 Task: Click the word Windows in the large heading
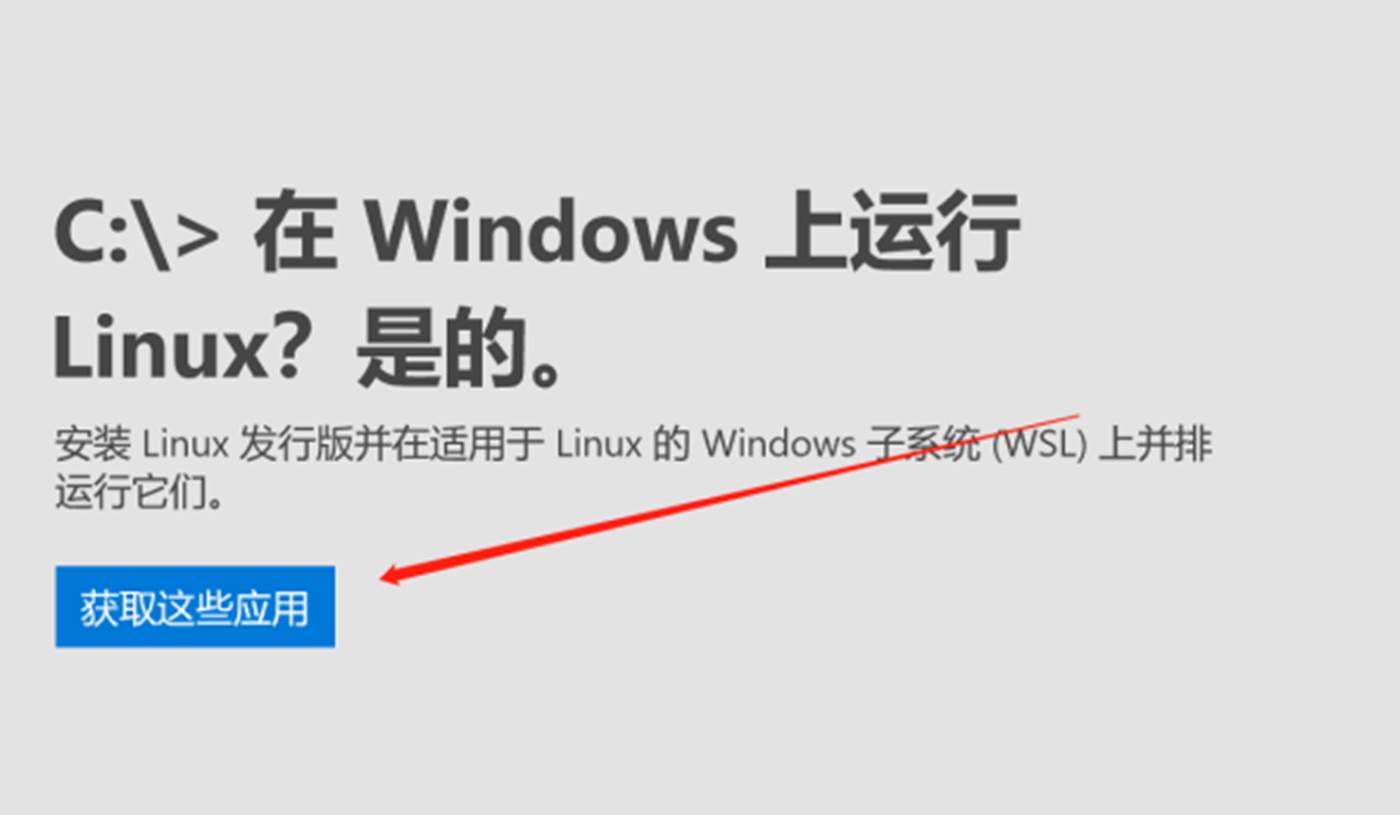(x=550, y=232)
